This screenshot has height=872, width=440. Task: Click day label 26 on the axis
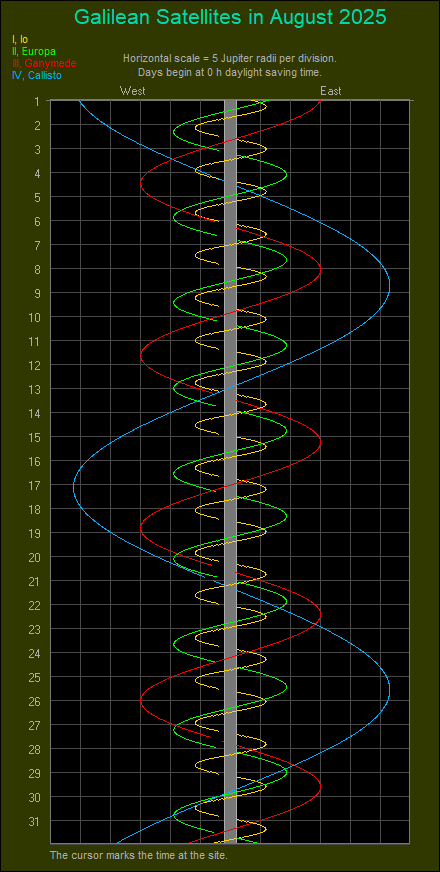point(34,701)
